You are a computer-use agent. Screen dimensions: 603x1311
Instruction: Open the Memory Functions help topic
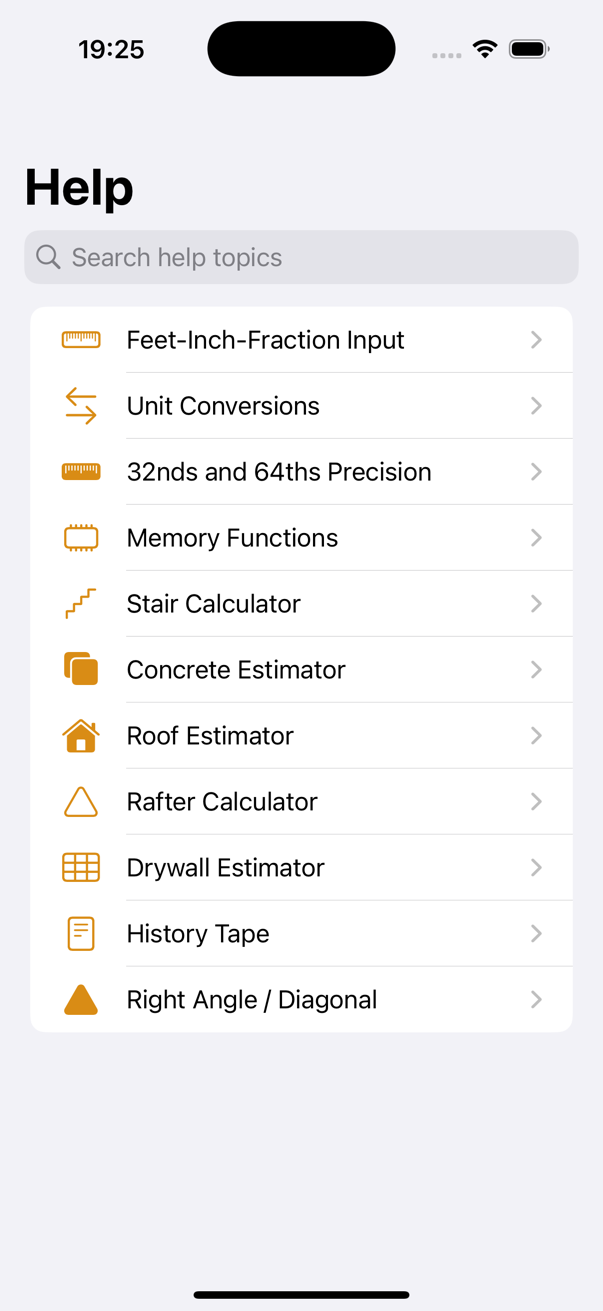(x=300, y=537)
